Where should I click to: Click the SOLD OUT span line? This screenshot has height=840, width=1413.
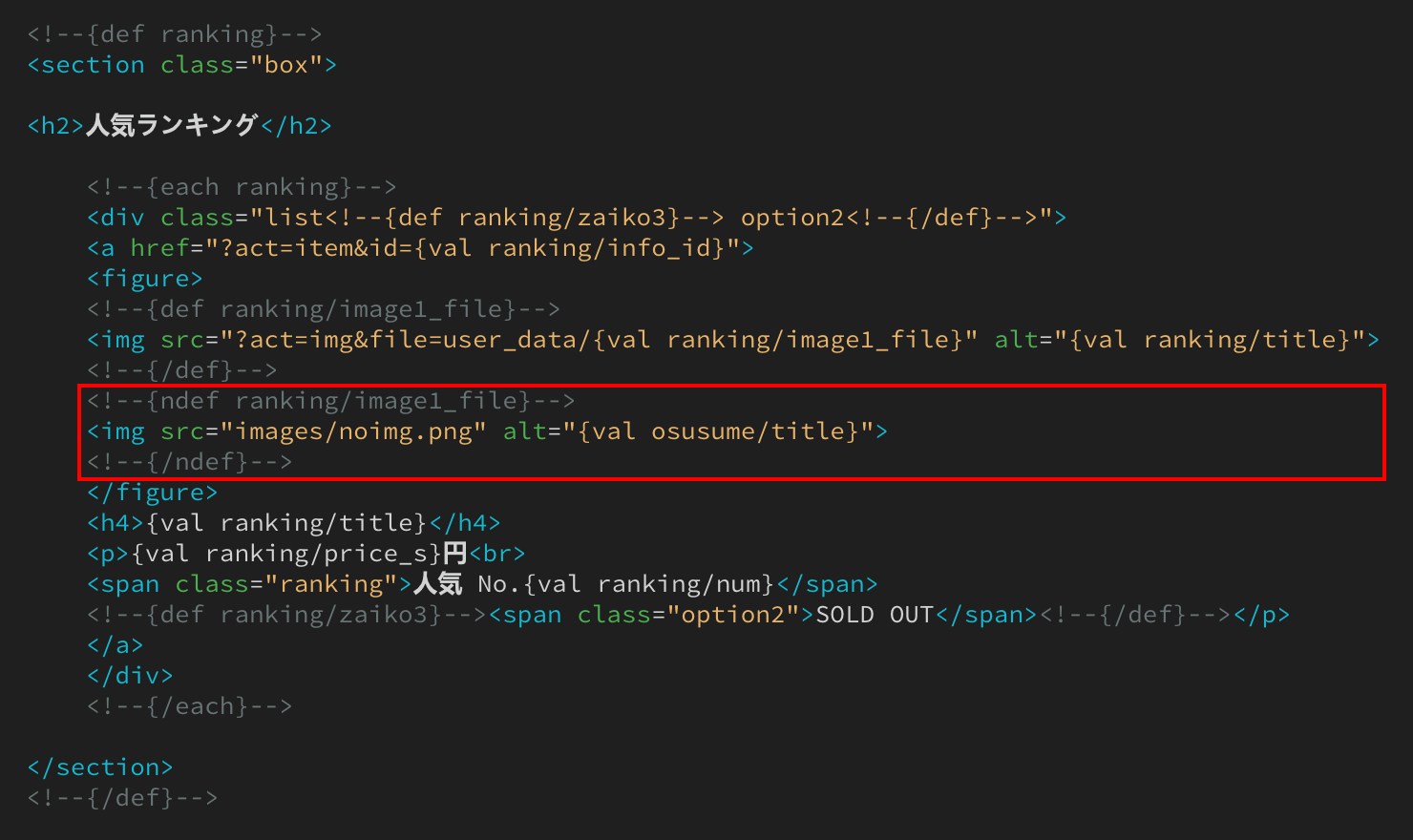[688, 615]
